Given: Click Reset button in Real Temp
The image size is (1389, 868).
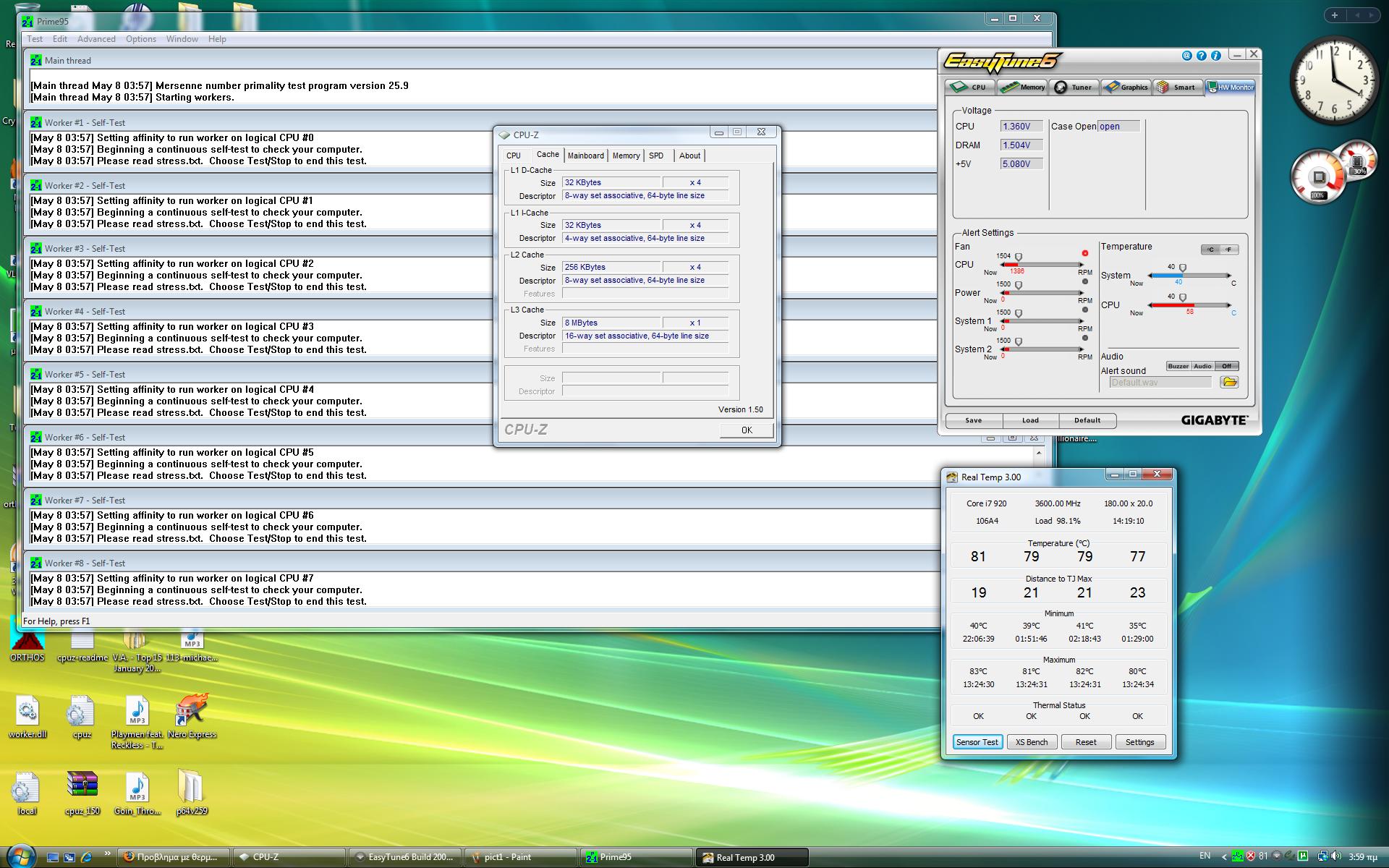Looking at the screenshot, I should tap(1086, 742).
